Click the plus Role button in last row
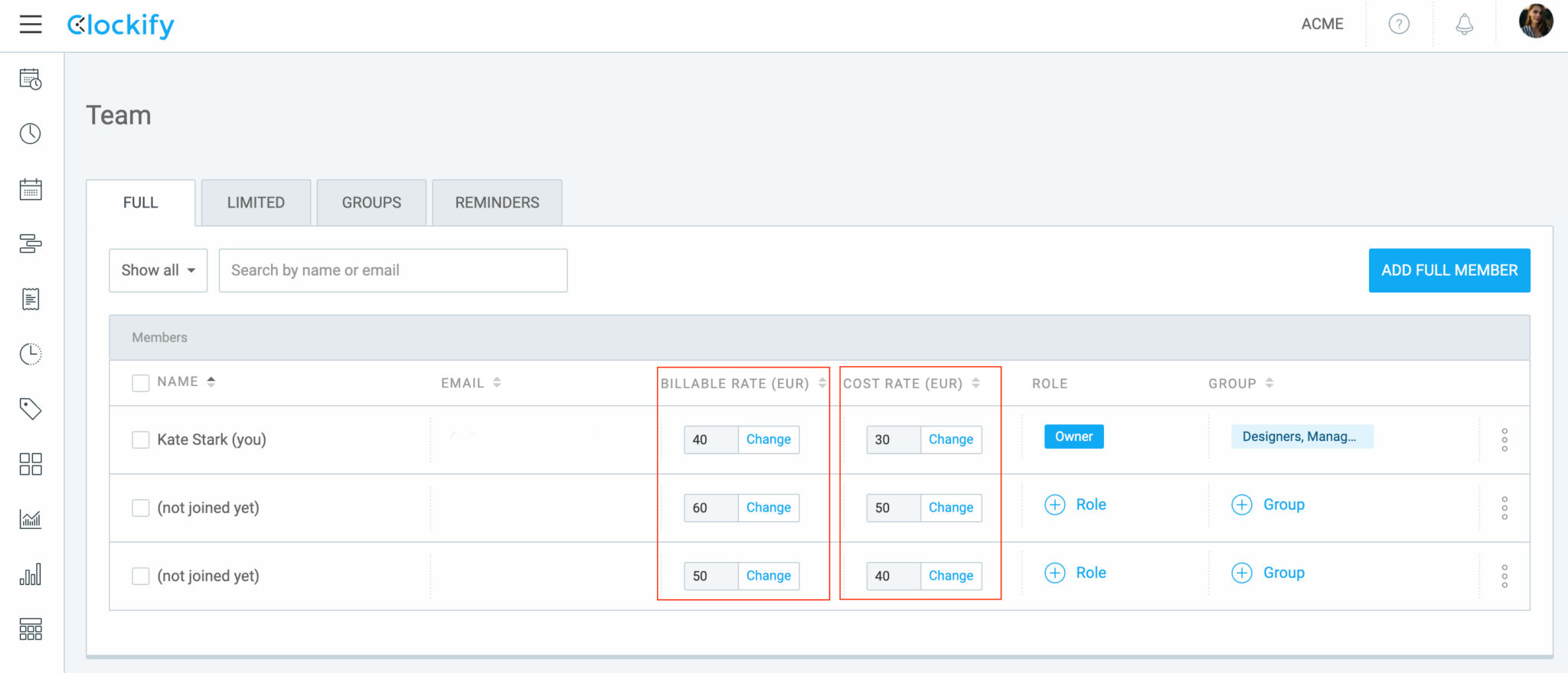The image size is (1568, 673). coord(1076,573)
